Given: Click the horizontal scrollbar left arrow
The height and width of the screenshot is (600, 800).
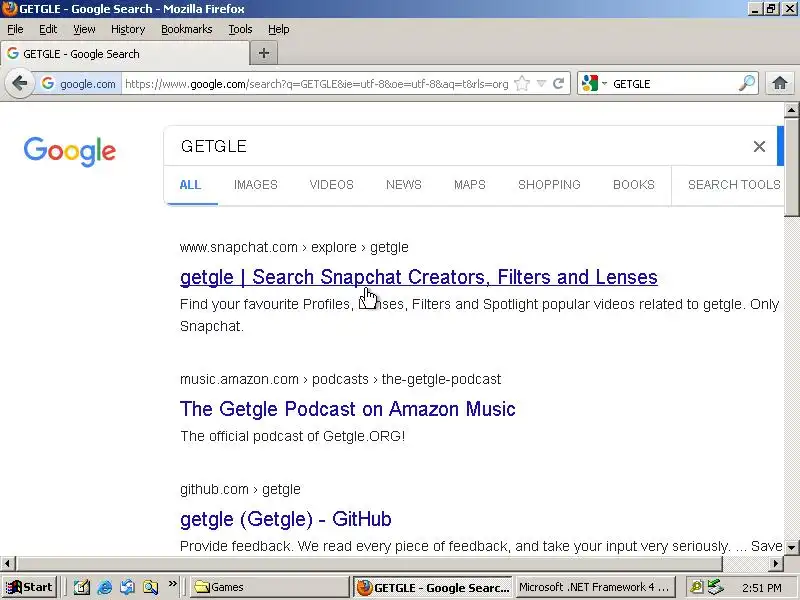Looking at the screenshot, I should 7,563.
